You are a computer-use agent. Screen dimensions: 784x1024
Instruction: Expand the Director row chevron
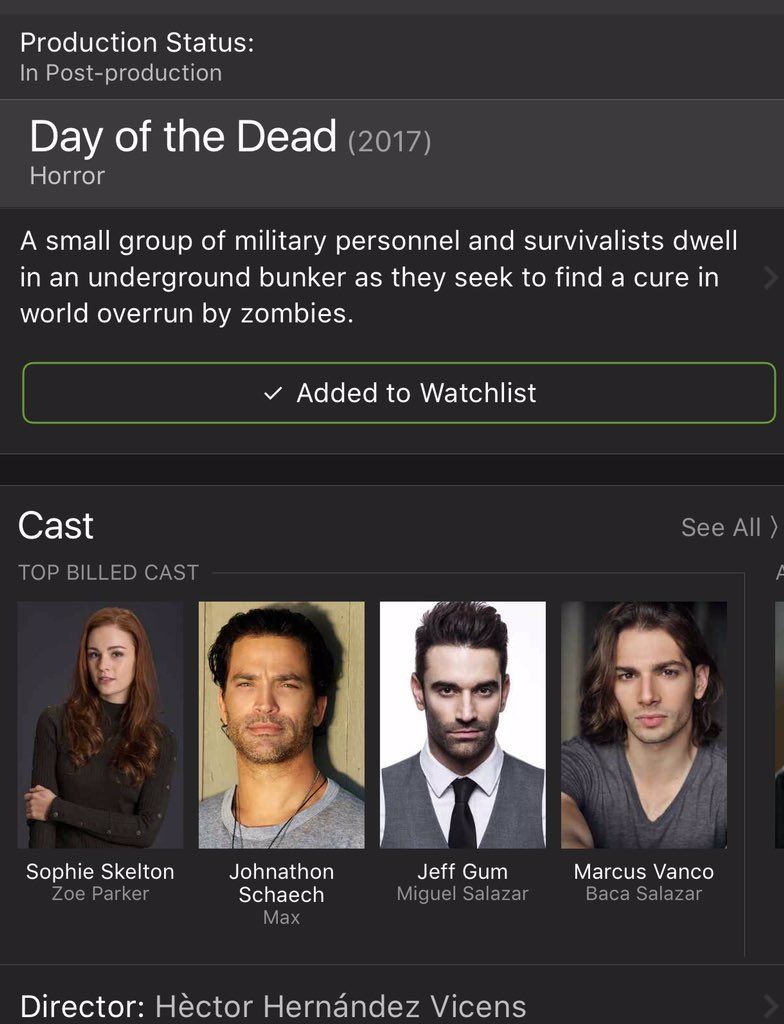771,1006
